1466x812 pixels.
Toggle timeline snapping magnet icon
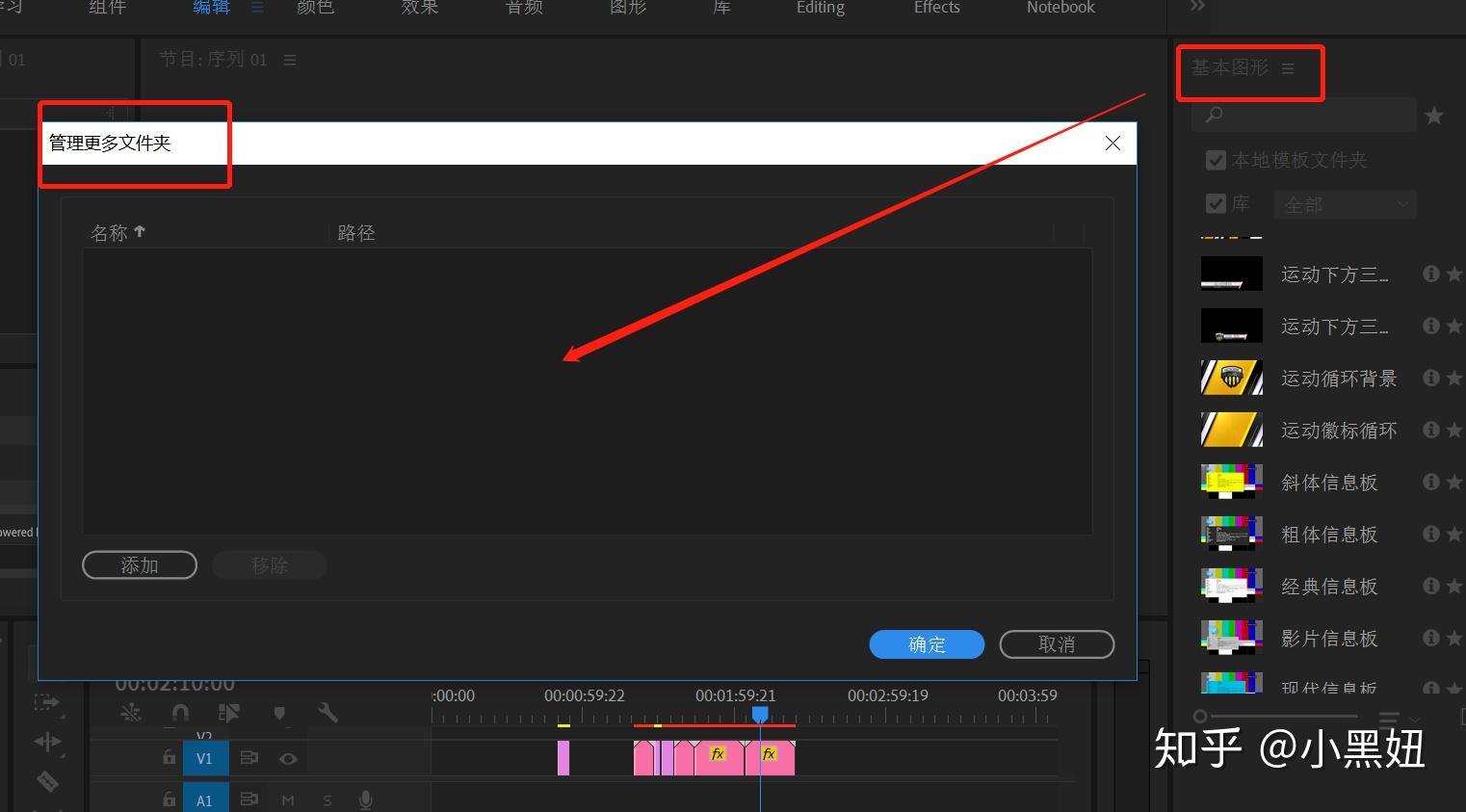coord(180,713)
